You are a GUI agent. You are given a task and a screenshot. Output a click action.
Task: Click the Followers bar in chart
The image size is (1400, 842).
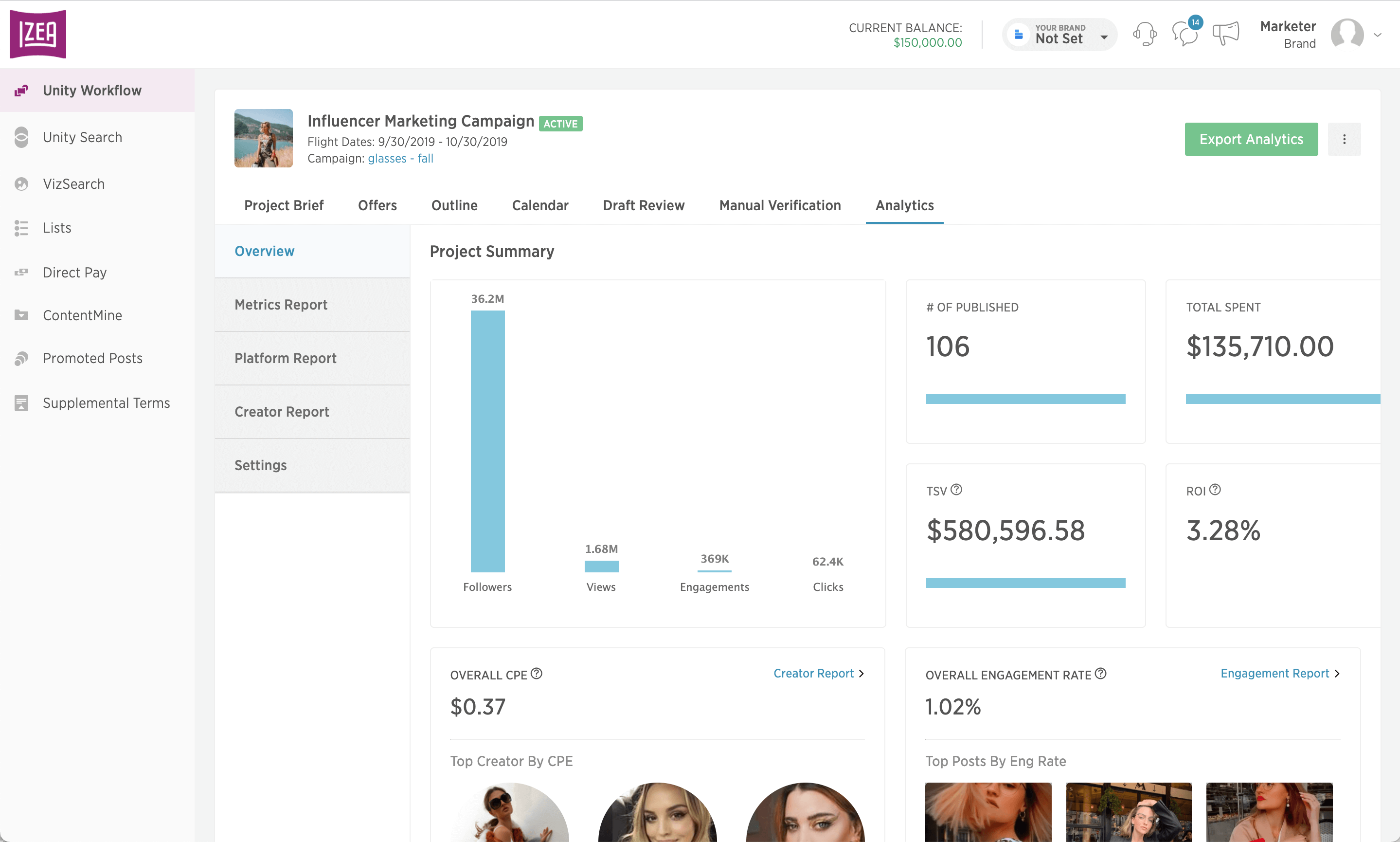pyautogui.click(x=487, y=441)
